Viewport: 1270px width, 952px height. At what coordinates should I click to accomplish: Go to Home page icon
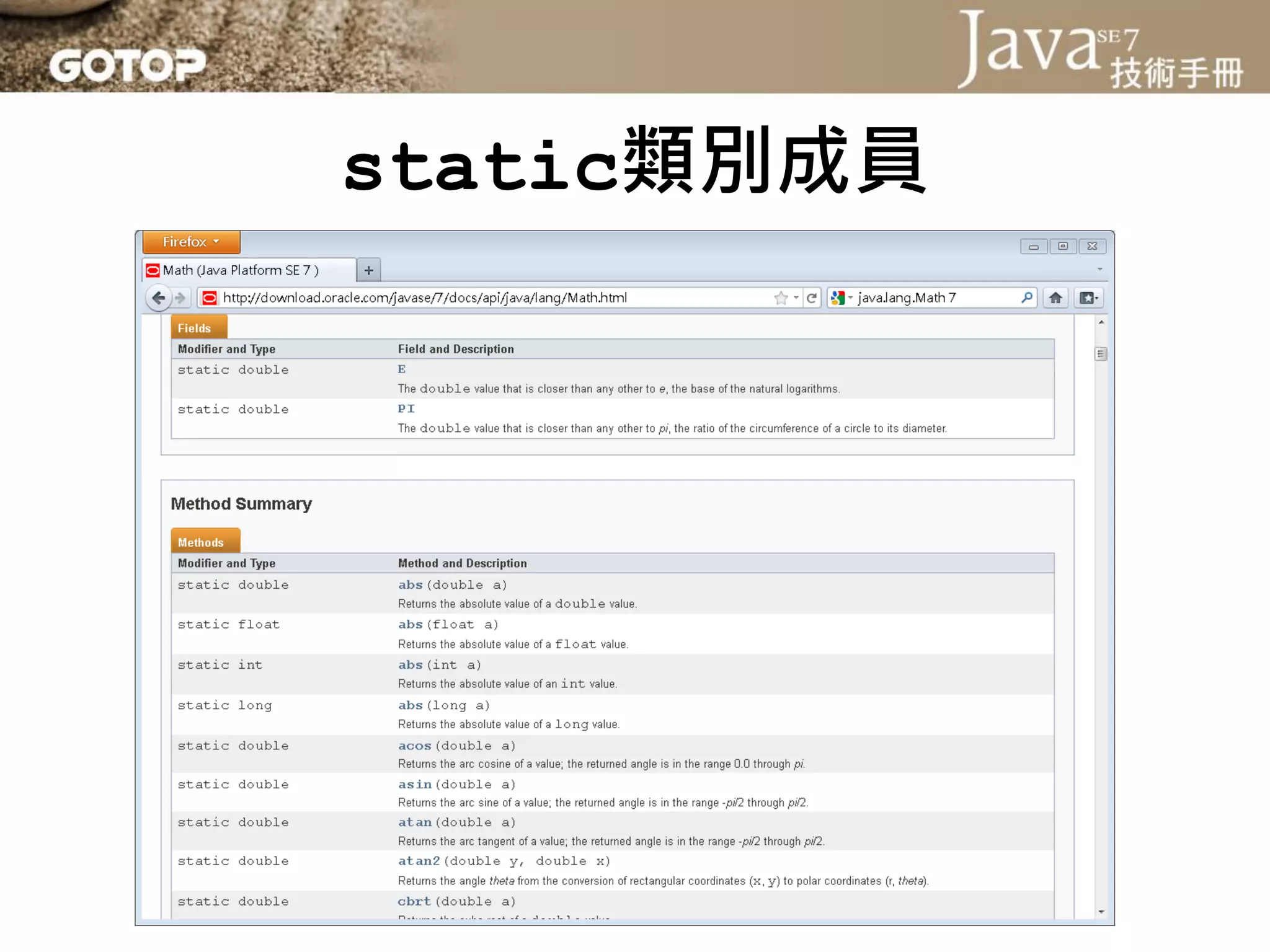point(1055,298)
